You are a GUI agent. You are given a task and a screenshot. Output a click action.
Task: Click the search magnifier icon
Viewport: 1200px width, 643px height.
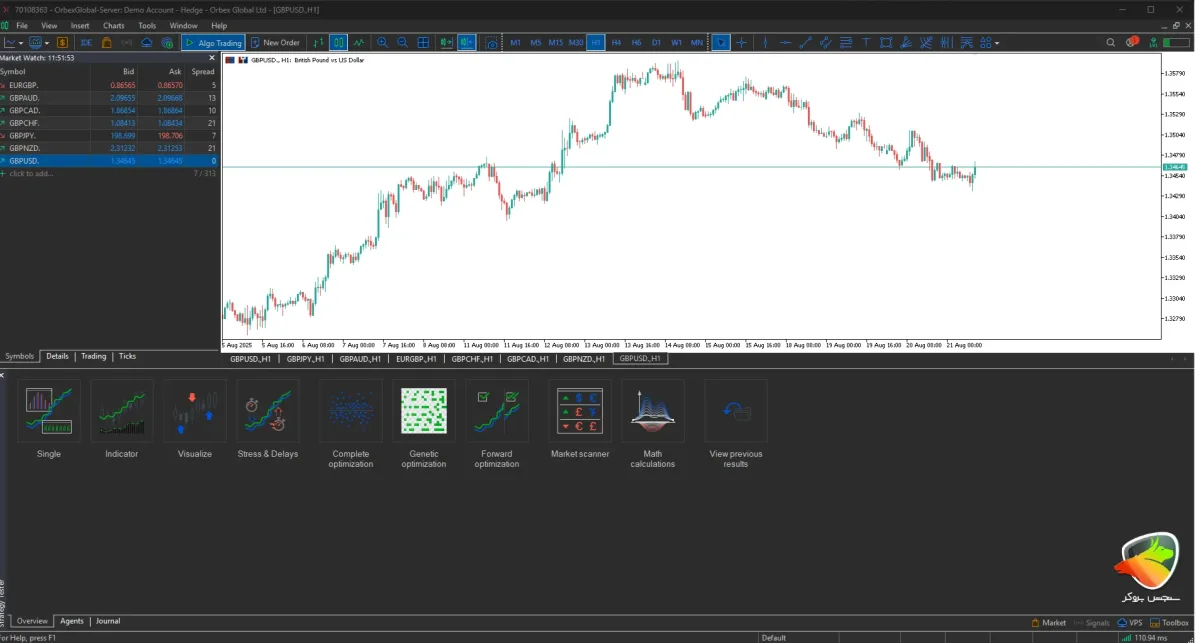point(1111,43)
